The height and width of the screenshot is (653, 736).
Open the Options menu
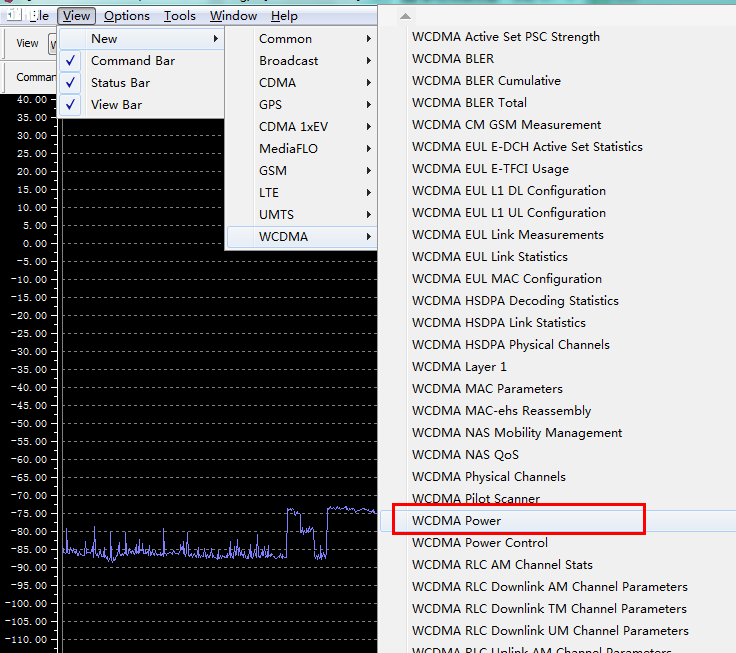(127, 16)
